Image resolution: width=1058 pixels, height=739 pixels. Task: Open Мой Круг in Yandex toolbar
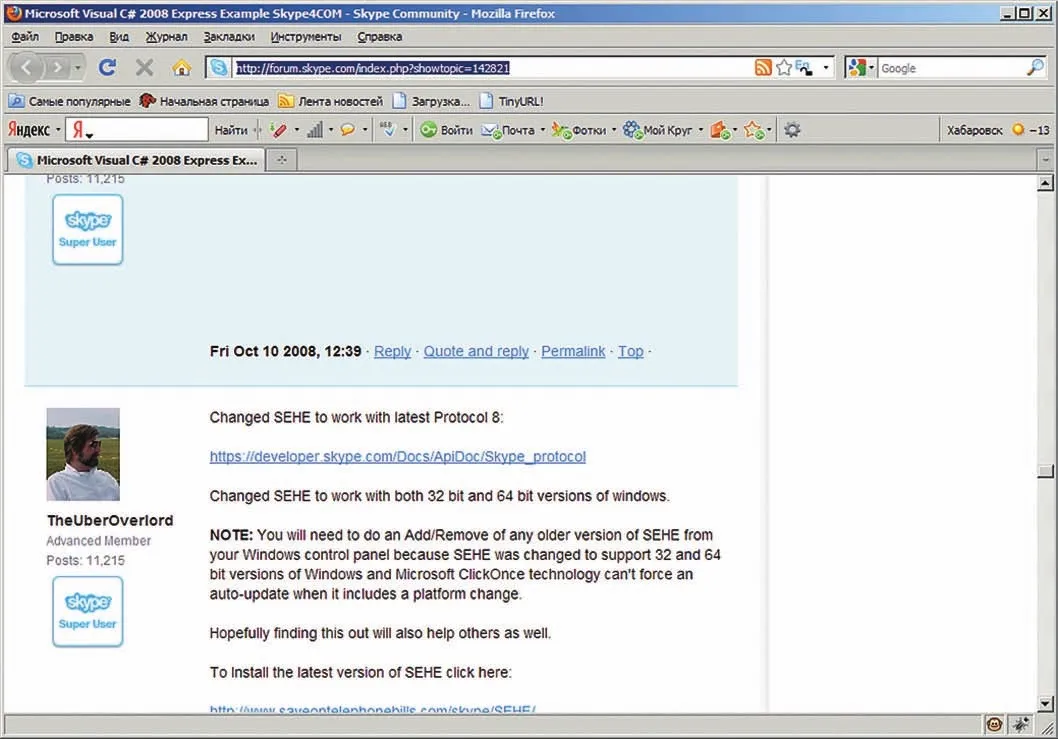click(x=658, y=130)
